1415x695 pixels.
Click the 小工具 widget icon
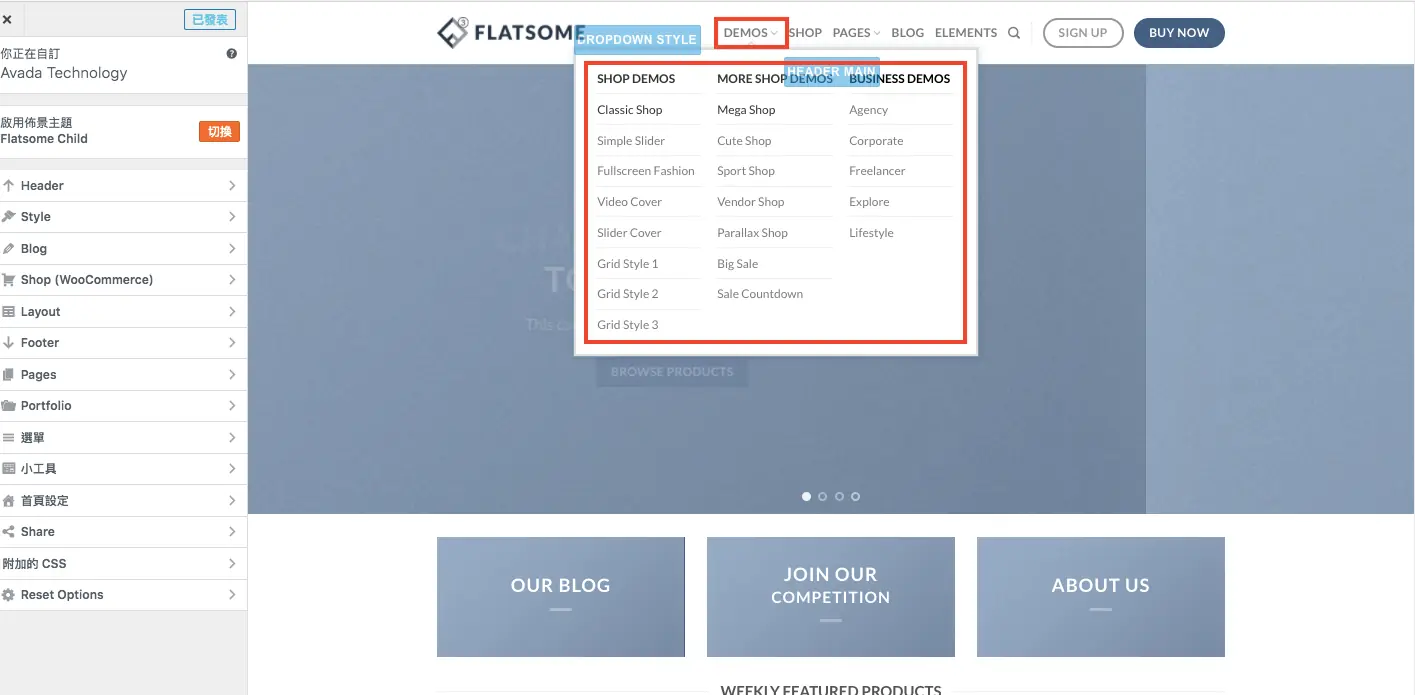coord(9,468)
